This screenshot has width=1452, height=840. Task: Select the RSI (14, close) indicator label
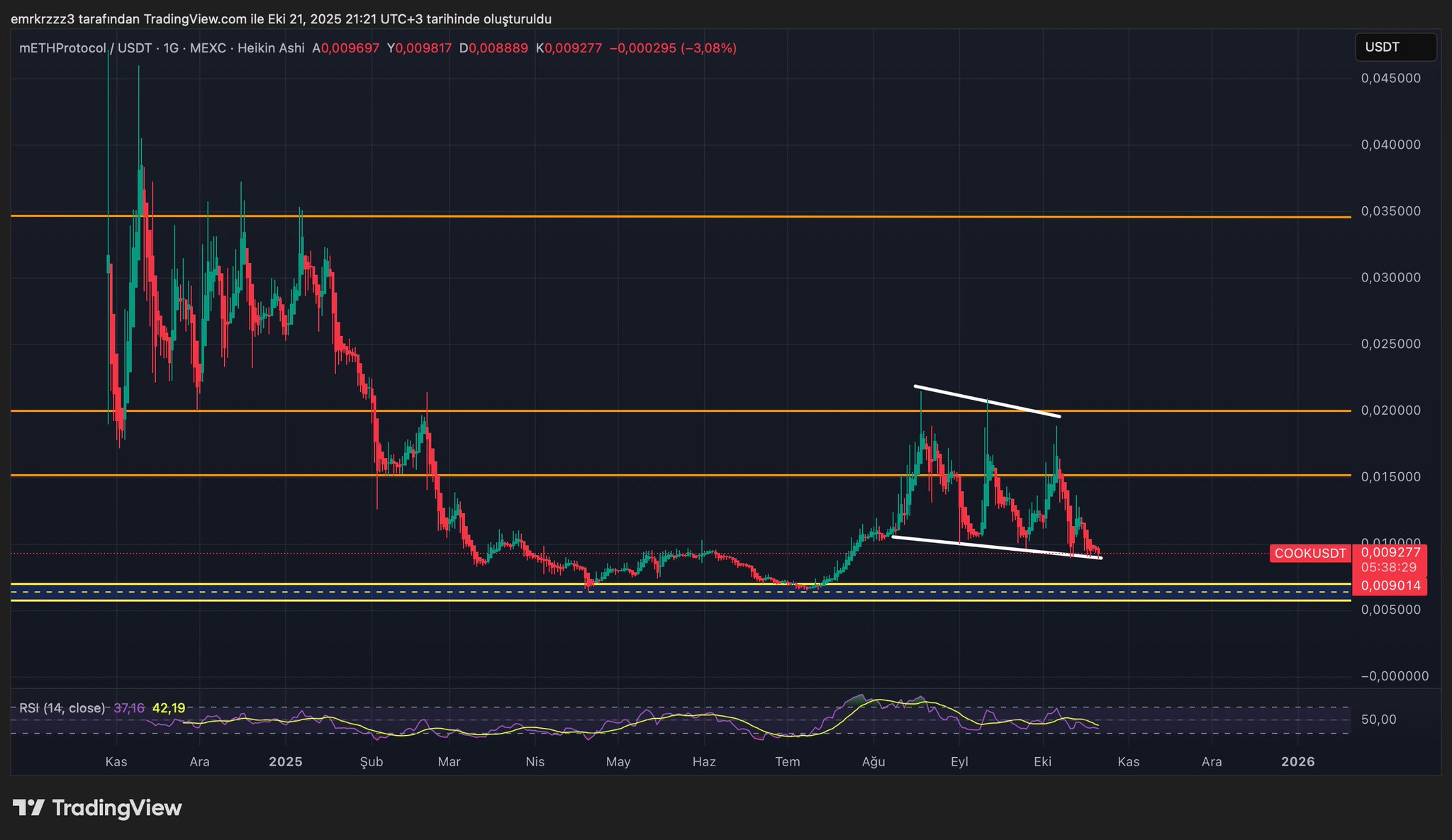(x=62, y=708)
